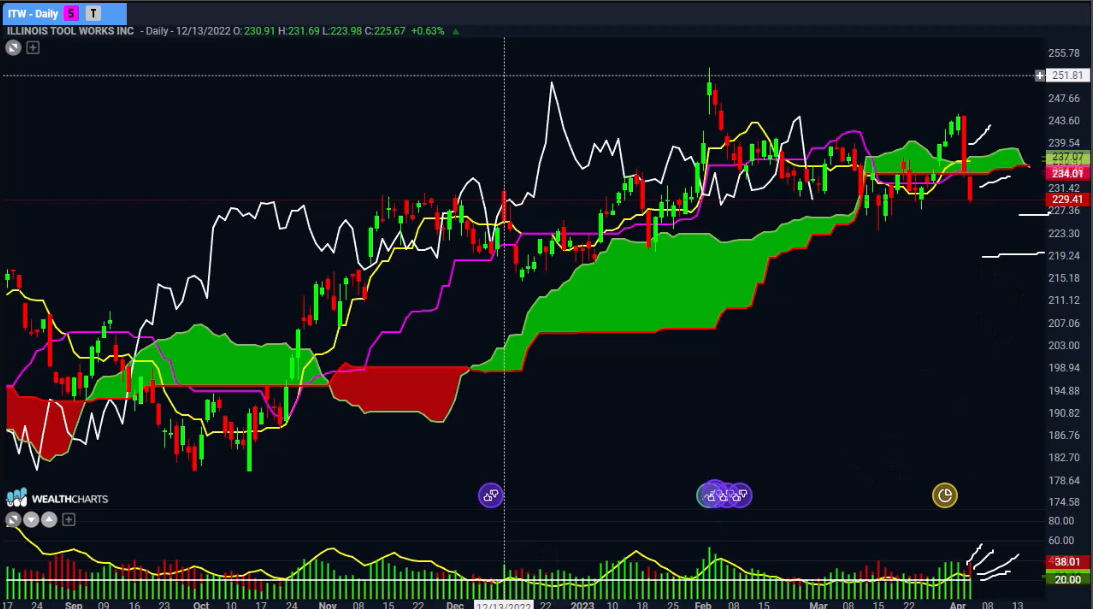The image size is (1093, 609).
Task: Add indicator with main chart plus icon
Action: tap(33, 47)
